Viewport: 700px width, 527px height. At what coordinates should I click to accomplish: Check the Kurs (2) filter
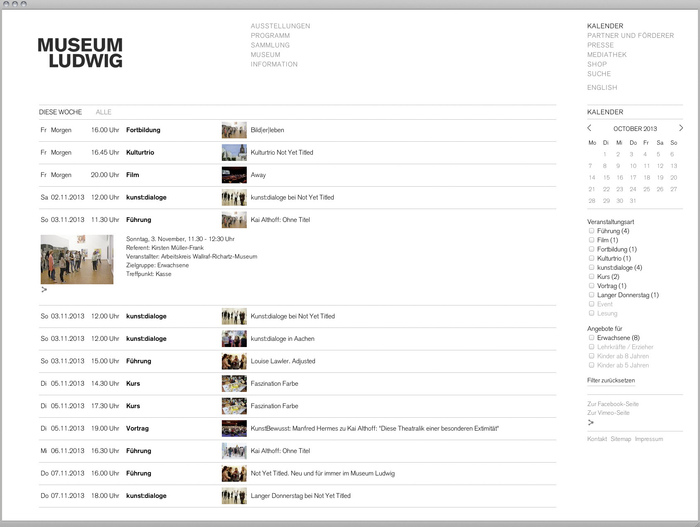point(591,276)
